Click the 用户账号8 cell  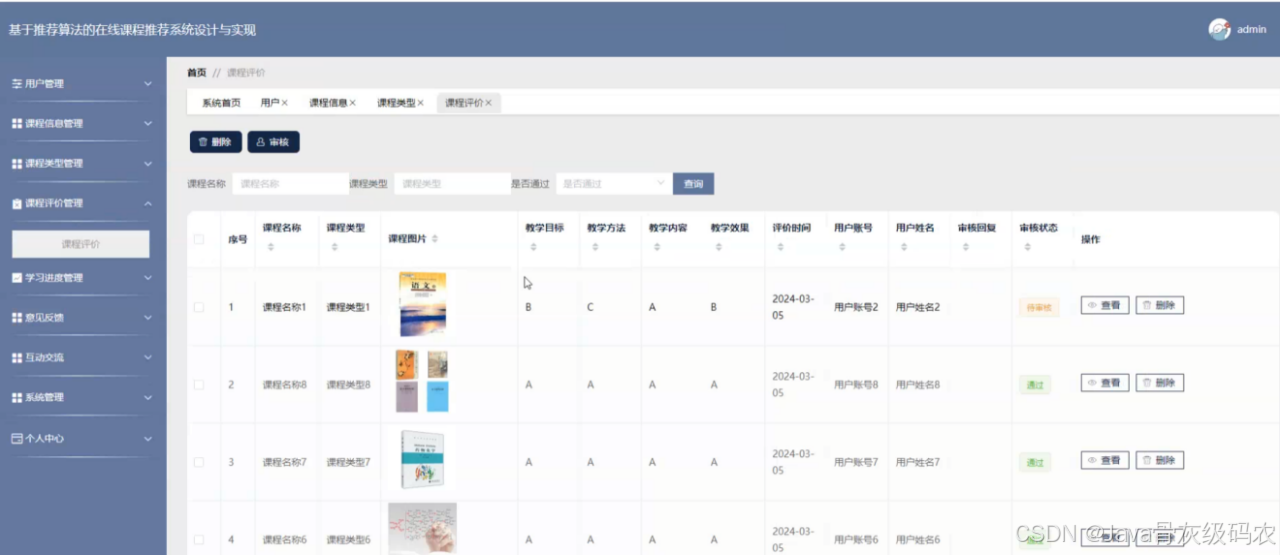(x=856, y=384)
